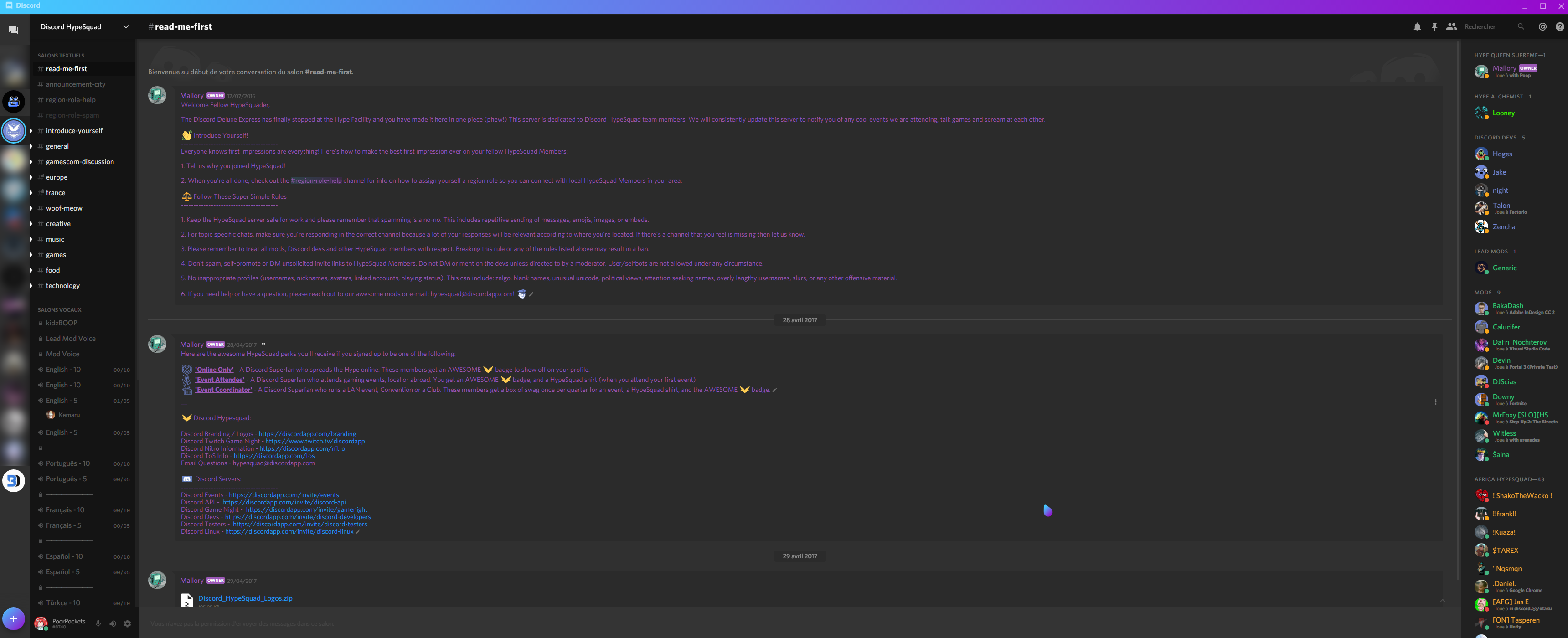
Task: Deafen audio with headphone speaker toggle
Action: (113, 623)
